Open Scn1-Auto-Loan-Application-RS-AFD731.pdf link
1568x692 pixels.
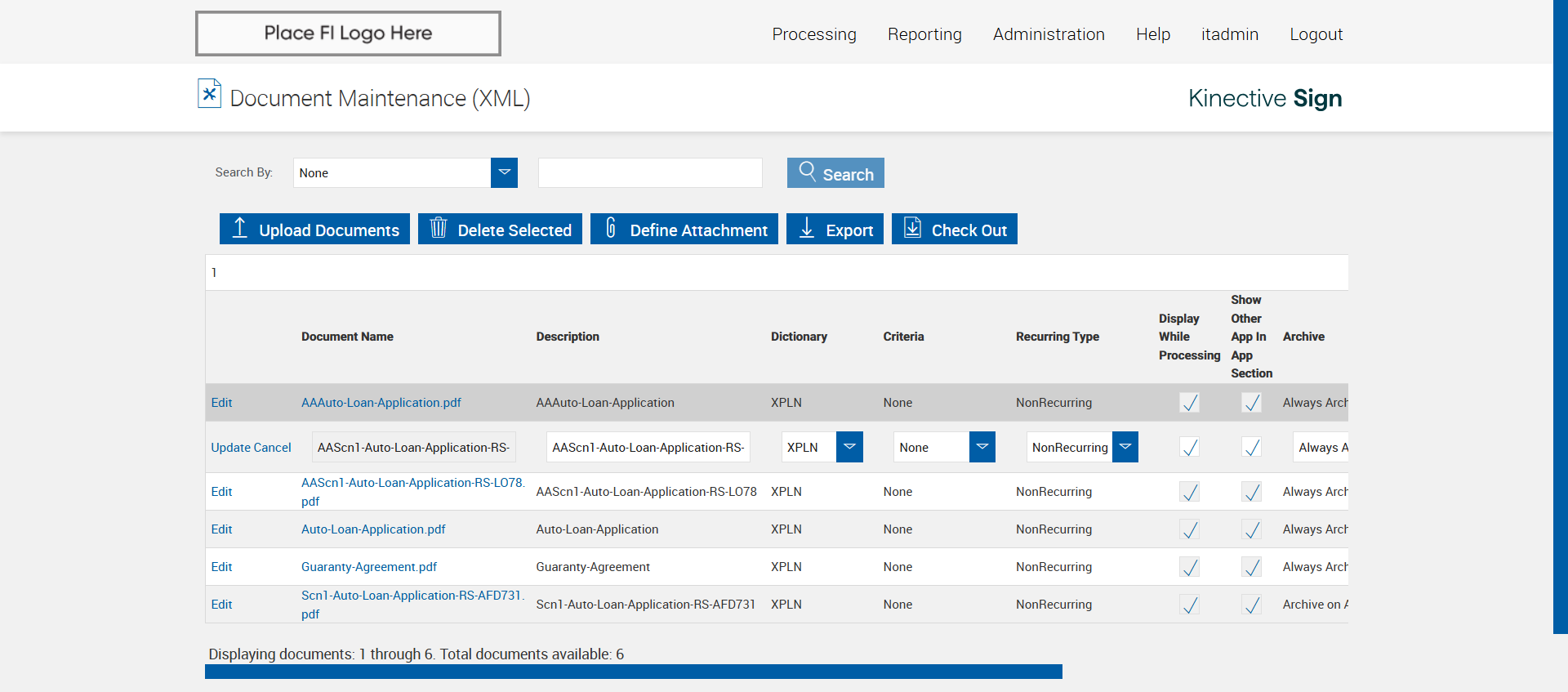tap(412, 605)
